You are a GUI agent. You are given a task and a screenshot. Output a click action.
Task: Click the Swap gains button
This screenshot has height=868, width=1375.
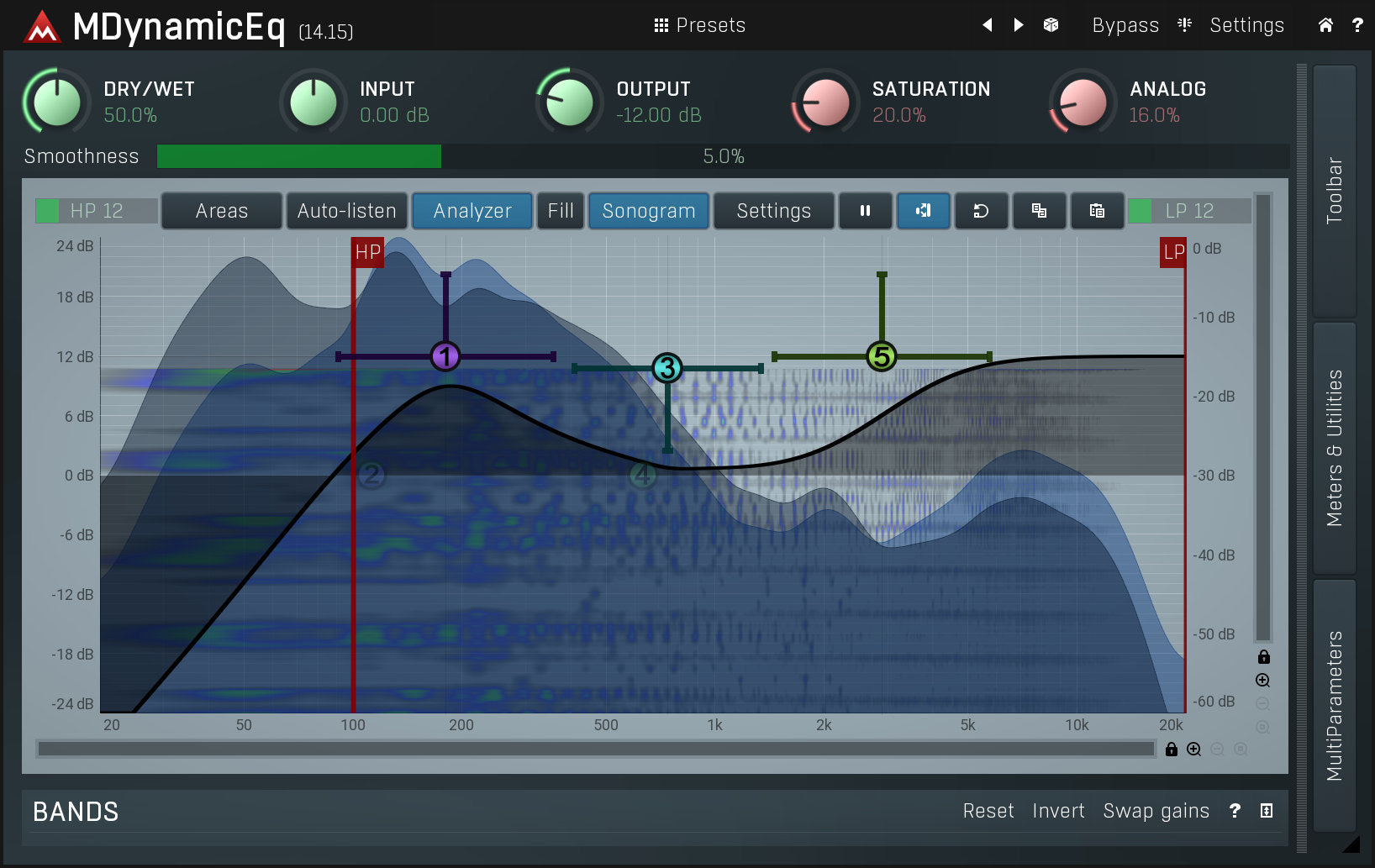(x=1156, y=811)
